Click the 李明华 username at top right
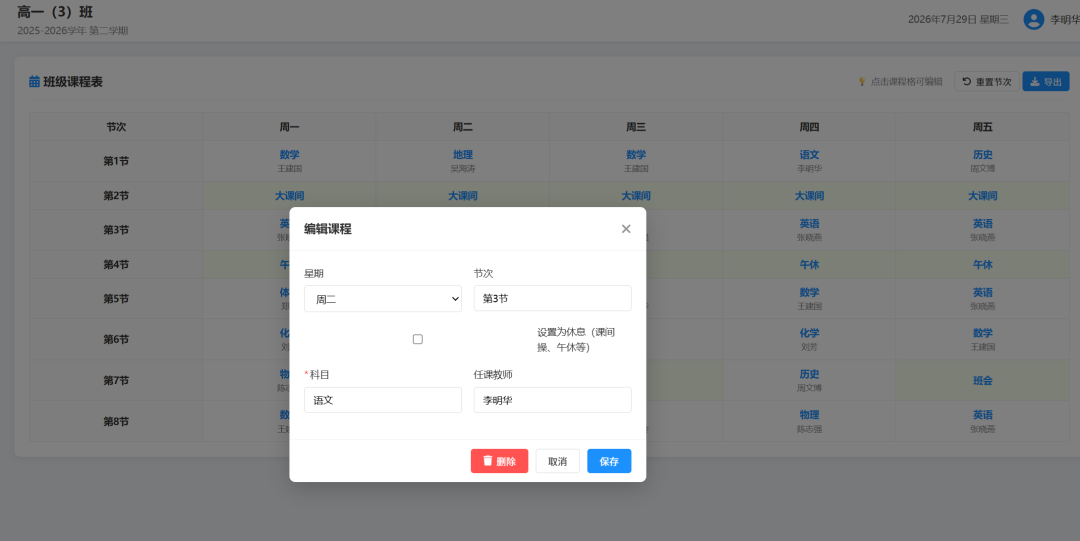The height and width of the screenshot is (541, 1080). 1065,20
